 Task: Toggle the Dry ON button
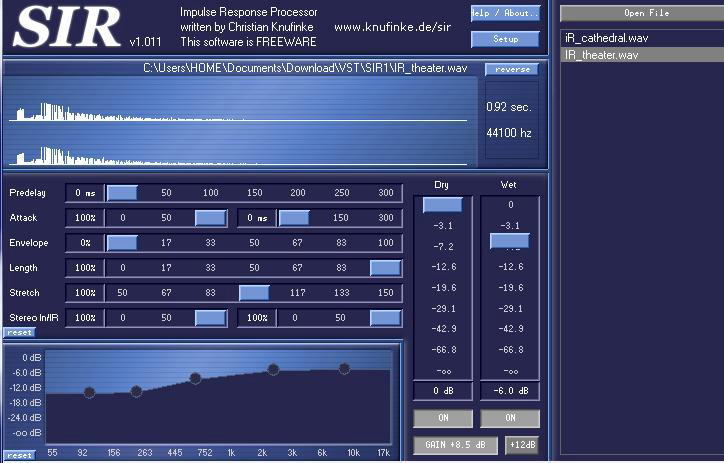pyautogui.click(x=443, y=418)
